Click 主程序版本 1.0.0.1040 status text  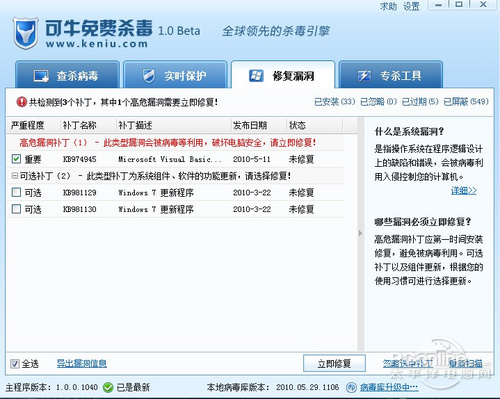(52, 387)
